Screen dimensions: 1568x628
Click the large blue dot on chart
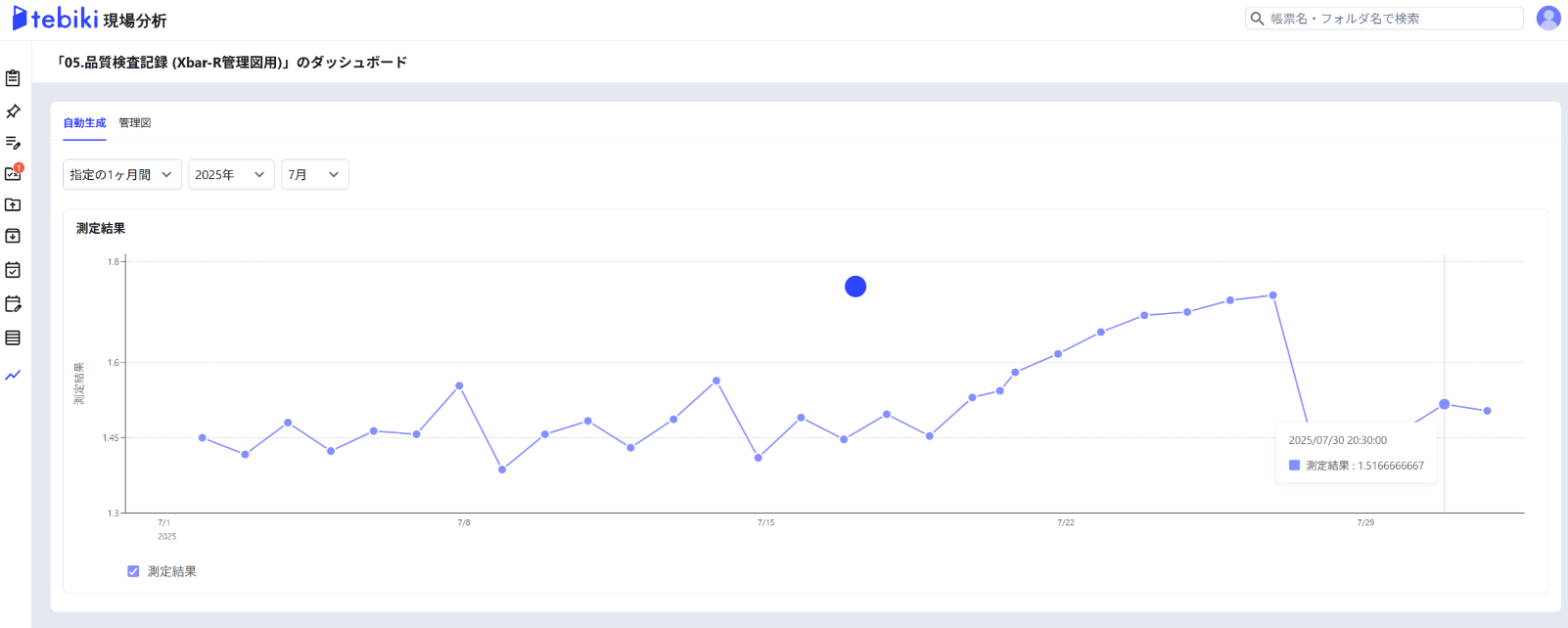(855, 287)
